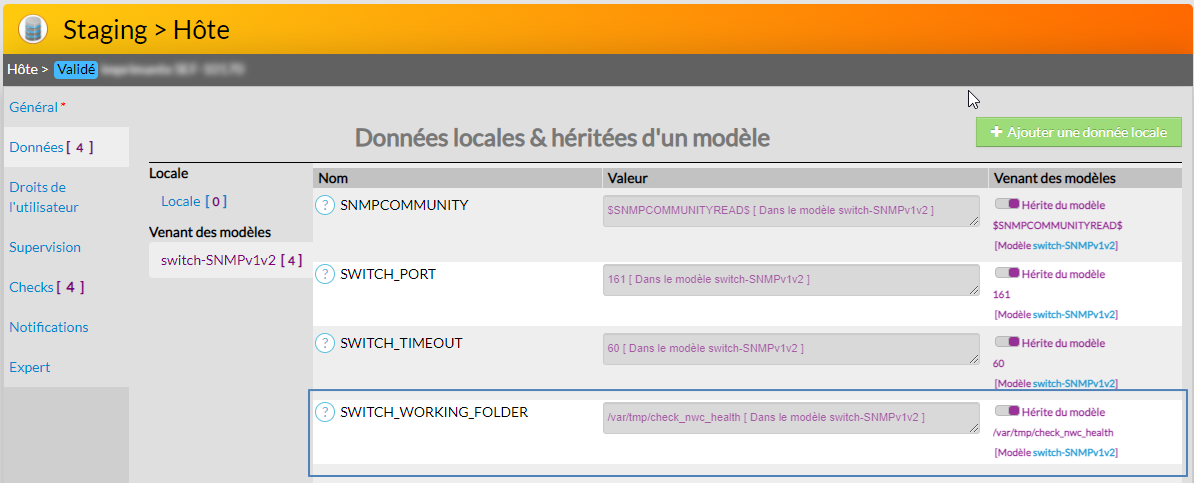Toggle inheritance switch for SWITCH_TIMEOUT
Image resolution: width=1194 pixels, height=483 pixels.
(x=1006, y=342)
